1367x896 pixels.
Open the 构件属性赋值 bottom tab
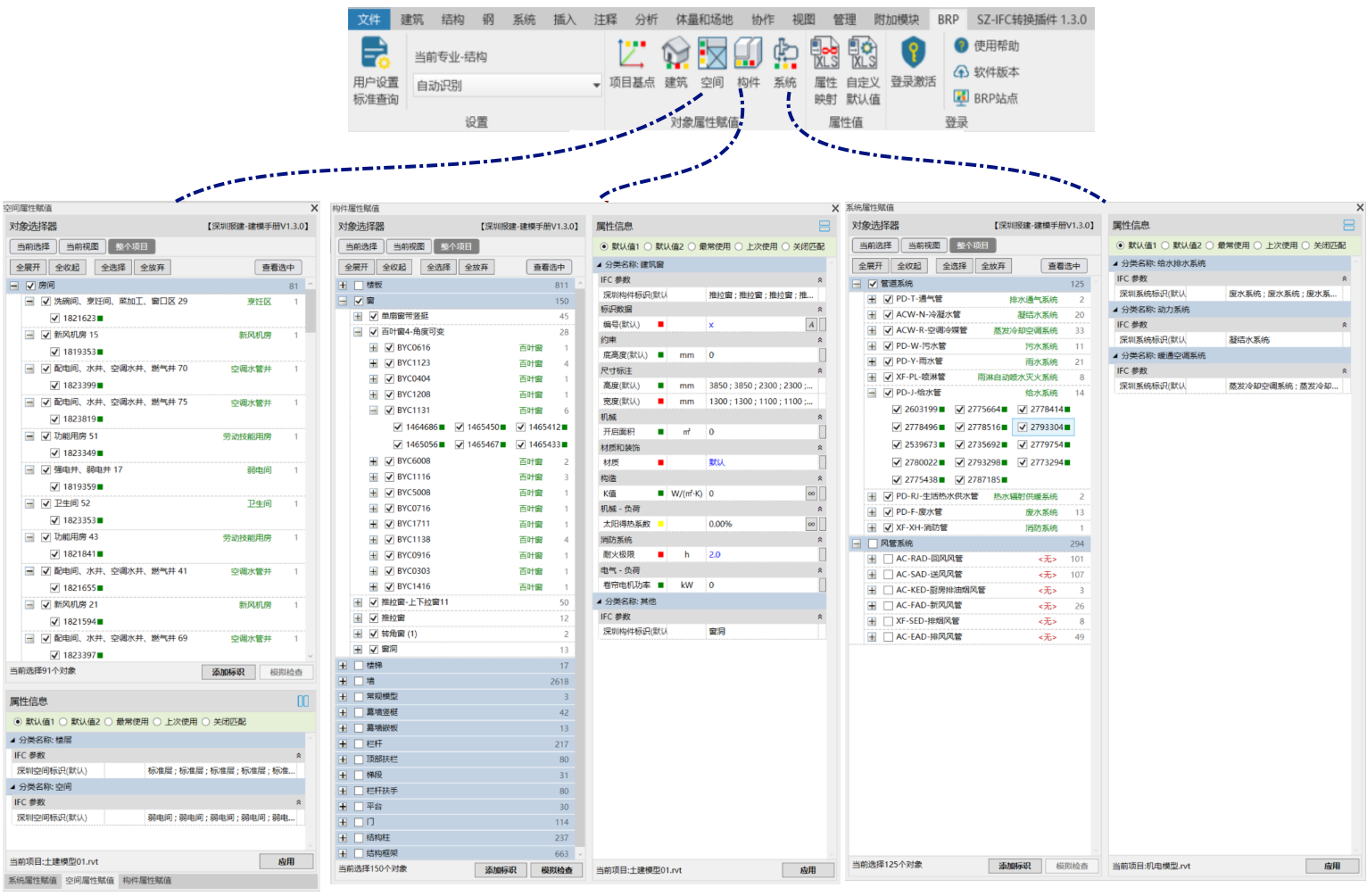[147, 881]
